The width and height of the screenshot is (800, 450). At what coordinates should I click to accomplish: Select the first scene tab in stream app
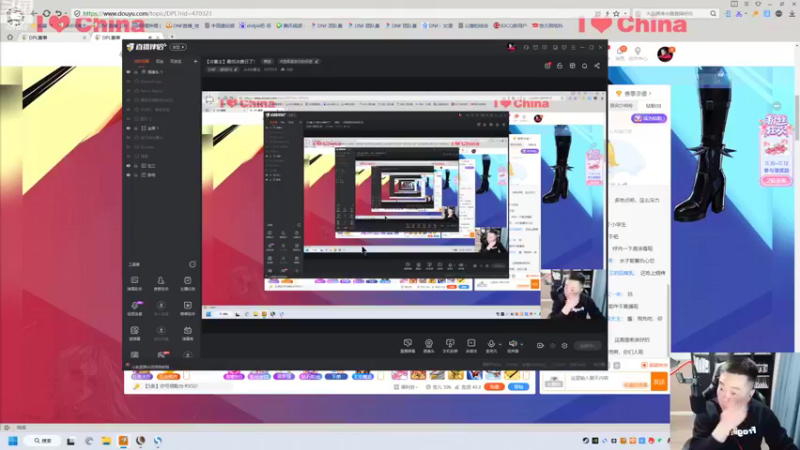pos(141,61)
